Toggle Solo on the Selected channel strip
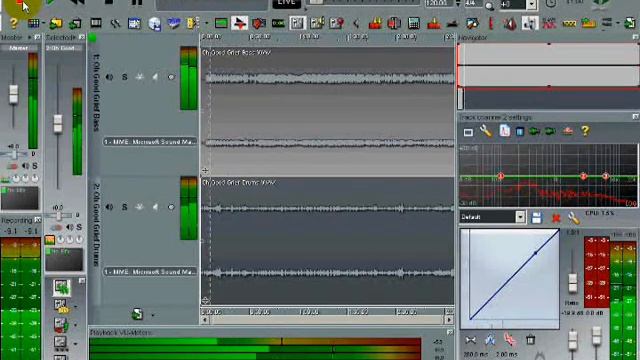Image resolution: width=640 pixels, height=360 pixels. click(79, 227)
